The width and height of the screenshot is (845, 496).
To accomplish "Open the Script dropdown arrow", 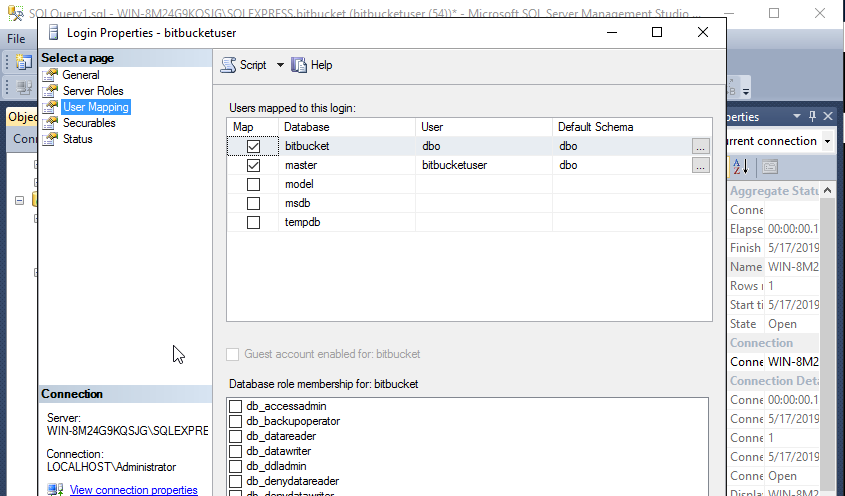I will coord(280,65).
